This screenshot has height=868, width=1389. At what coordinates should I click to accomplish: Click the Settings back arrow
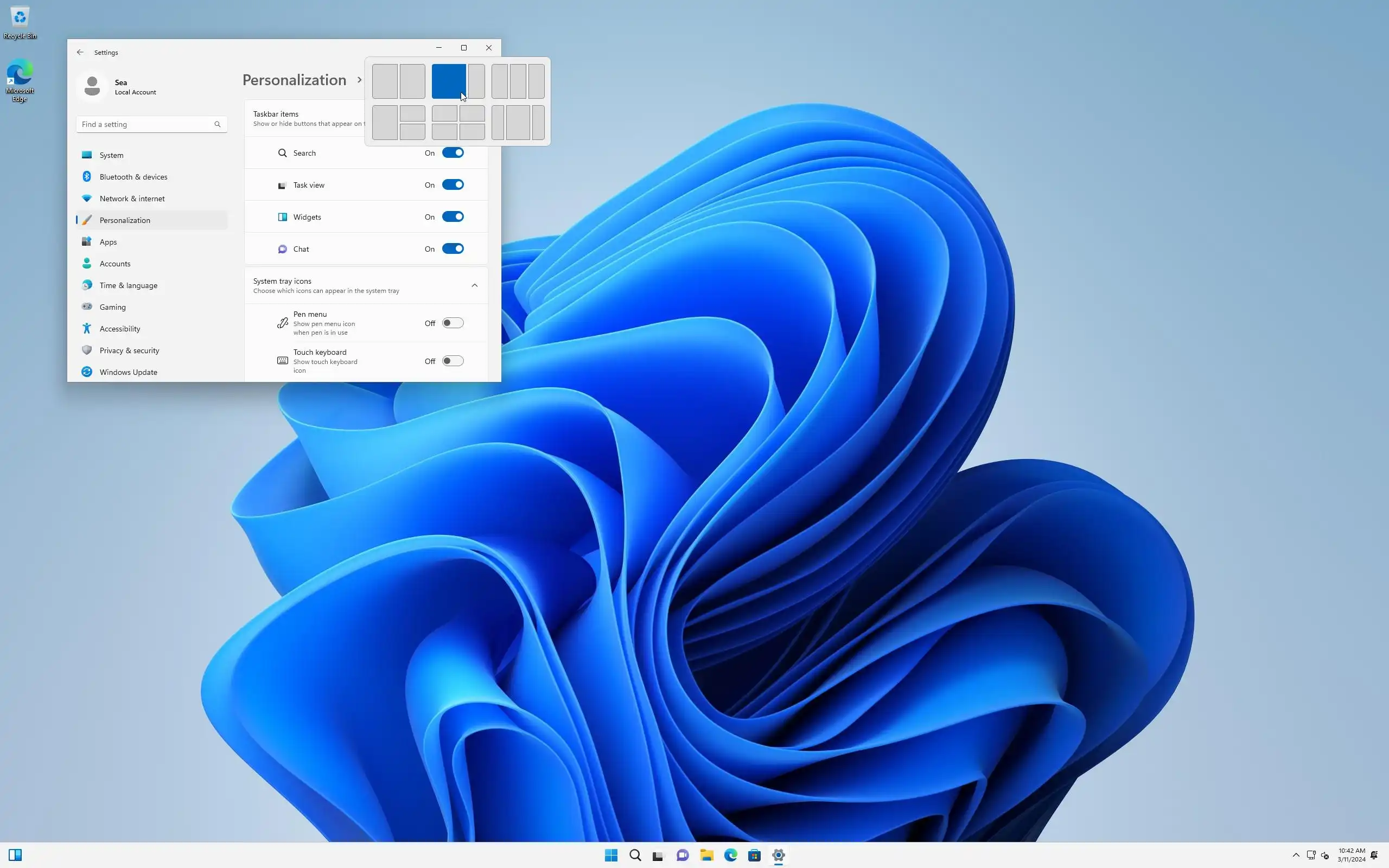80,52
